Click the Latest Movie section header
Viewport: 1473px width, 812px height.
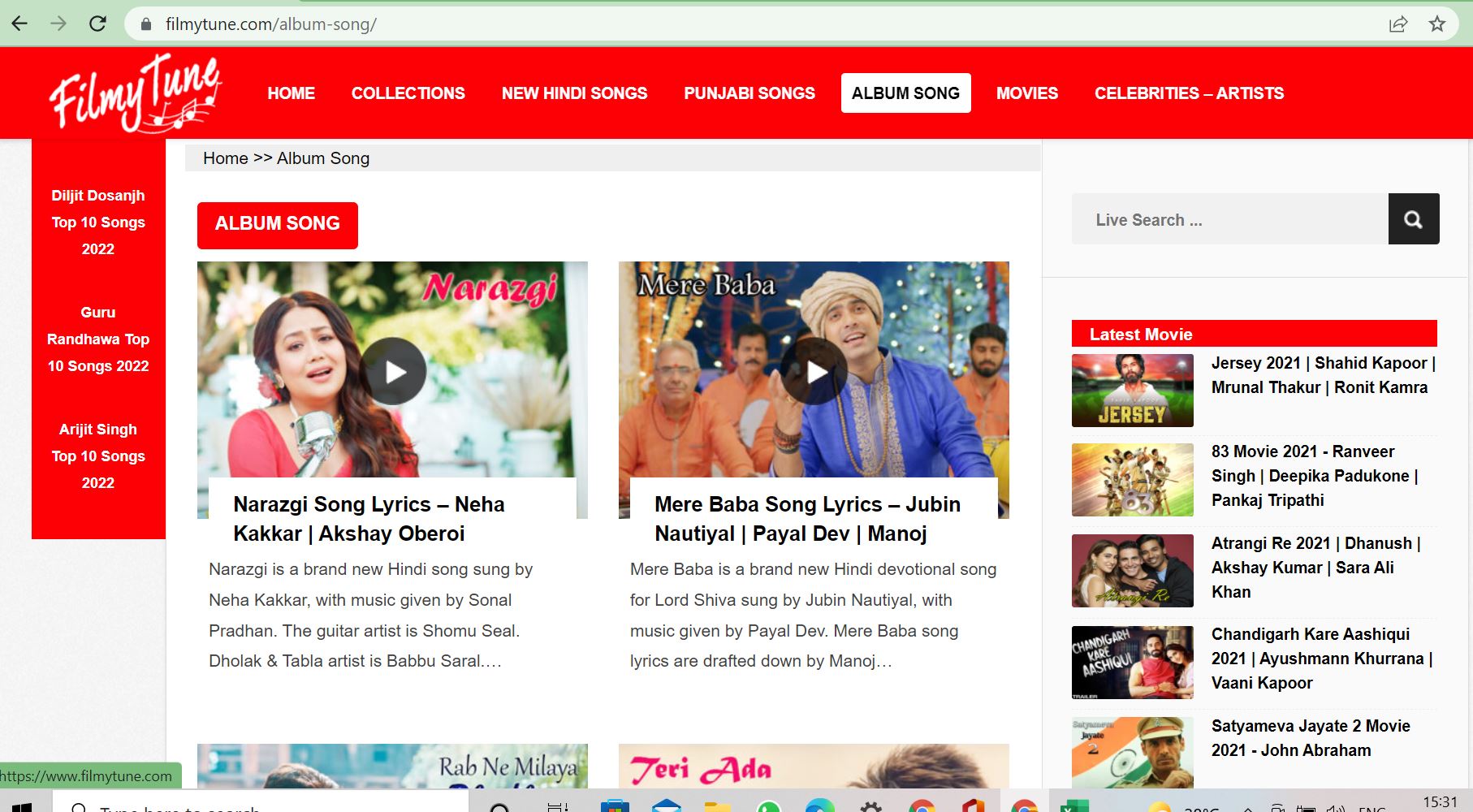coord(1255,334)
